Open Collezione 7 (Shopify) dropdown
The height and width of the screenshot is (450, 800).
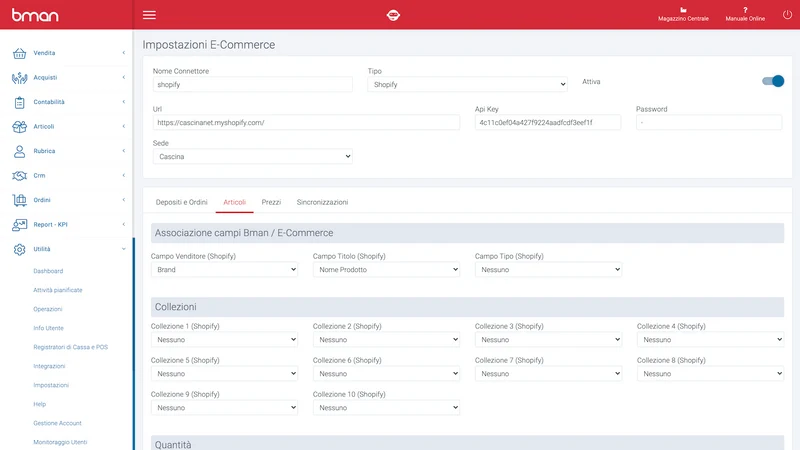pos(548,373)
